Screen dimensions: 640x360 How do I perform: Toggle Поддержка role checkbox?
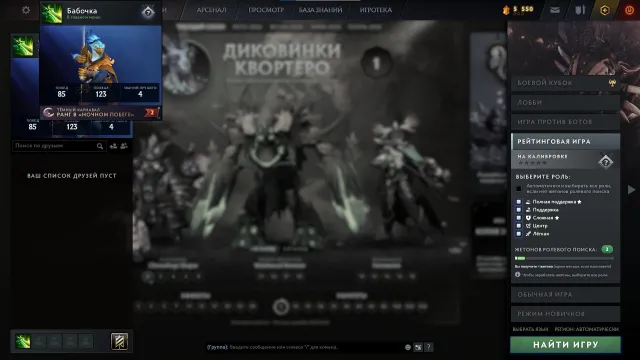click(519, 209)
